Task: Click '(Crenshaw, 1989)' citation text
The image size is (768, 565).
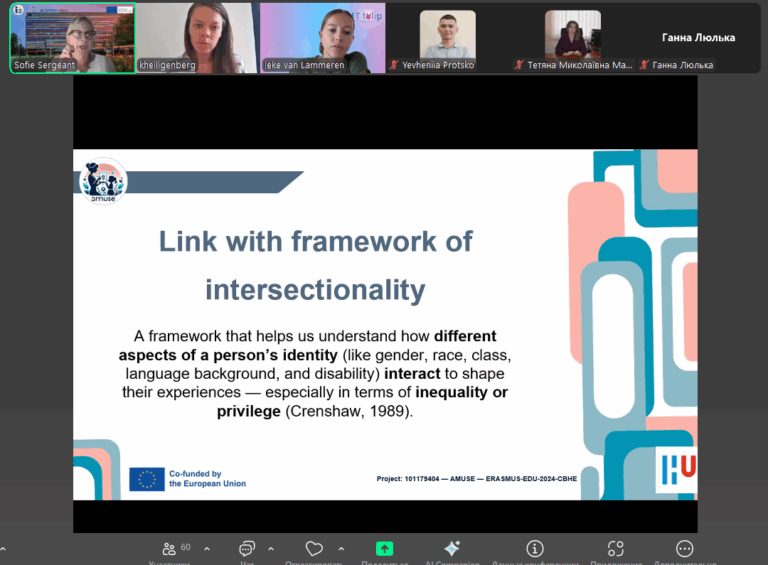Action: click(x=349, y=411)
